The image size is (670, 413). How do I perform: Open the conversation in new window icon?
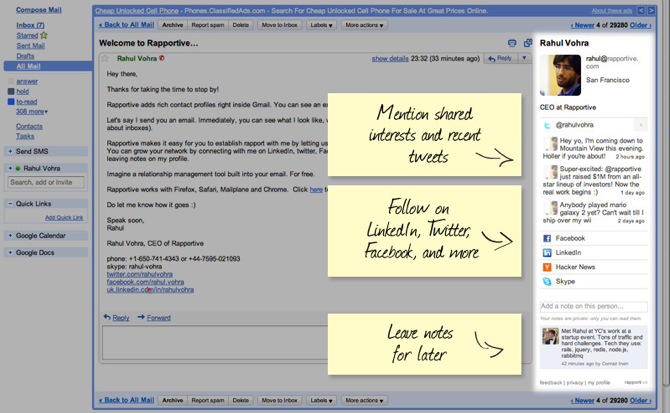528,43
